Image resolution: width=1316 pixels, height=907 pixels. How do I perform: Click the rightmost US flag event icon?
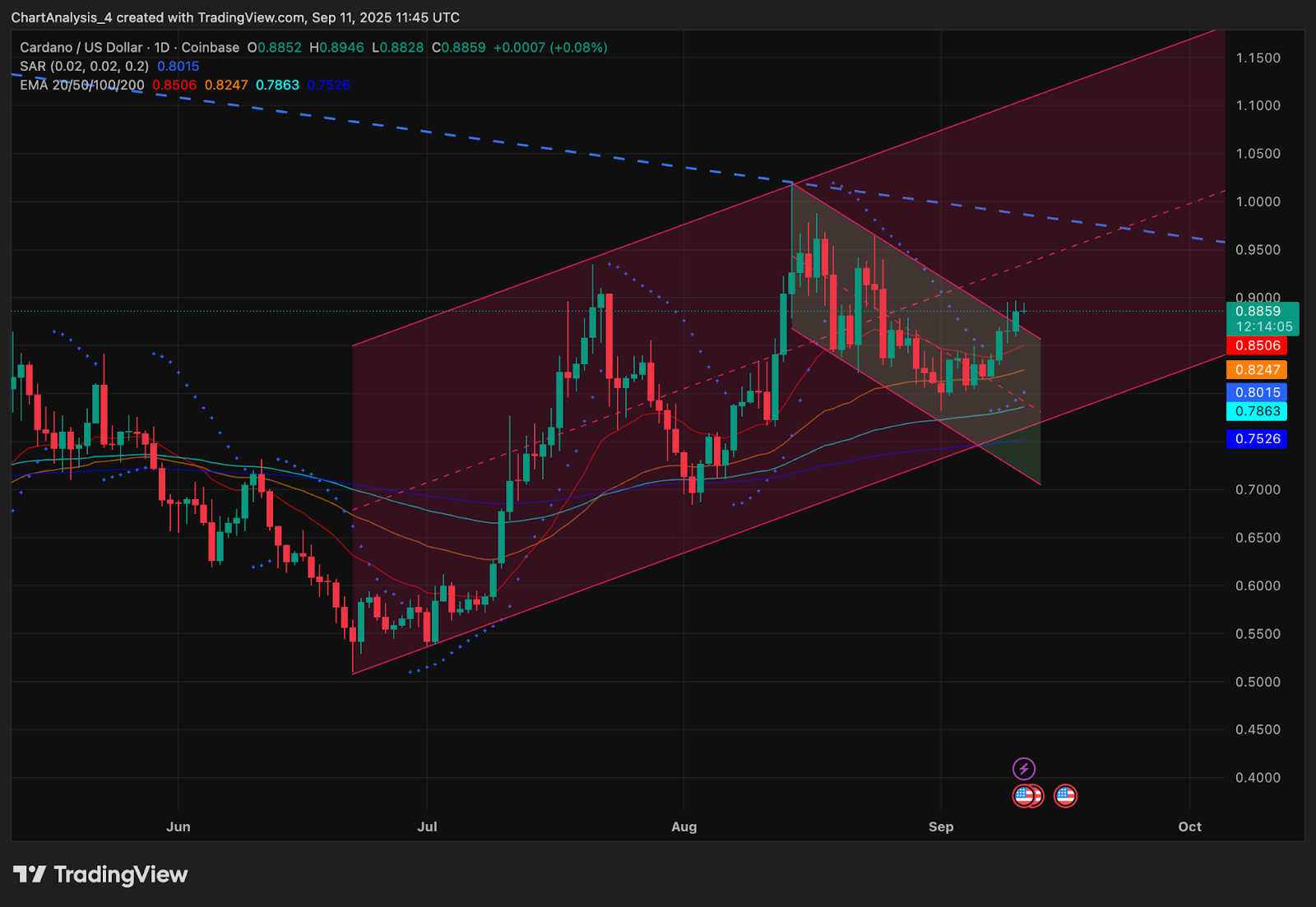tap(1065, 795)
